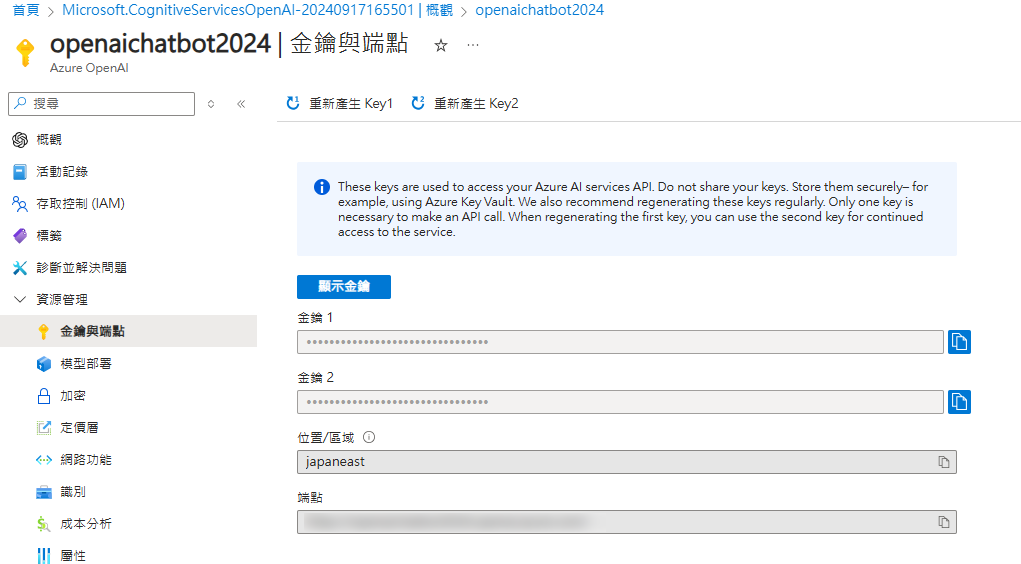
Task: Regenerate Key2 from the toolbar
Action: [x=465, y=104]
